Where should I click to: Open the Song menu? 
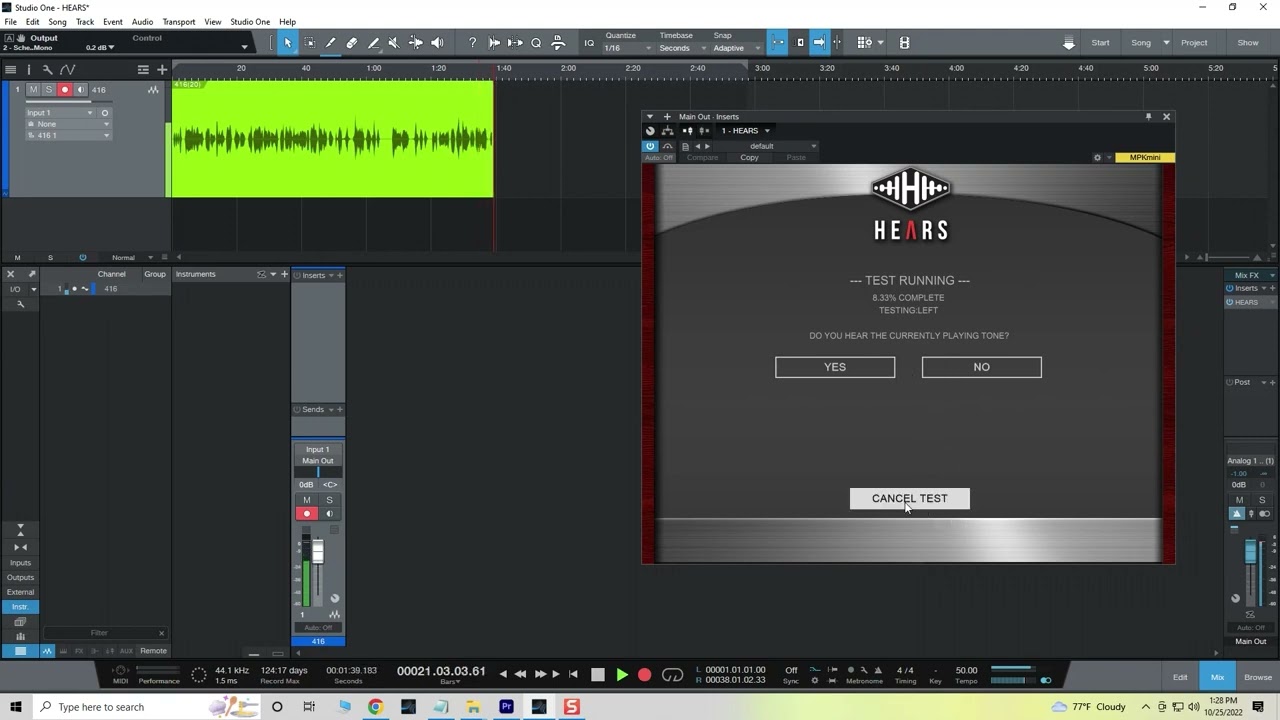click(57, 22)
